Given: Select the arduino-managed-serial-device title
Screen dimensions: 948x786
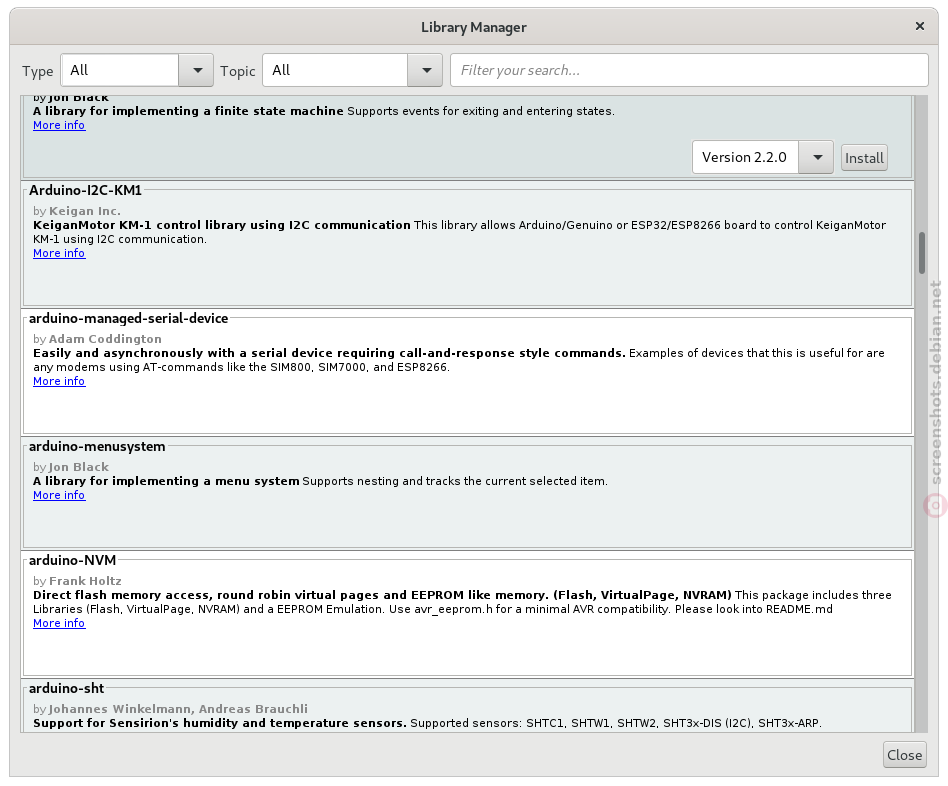Looking at the screenshot, I should tap(129, 319).
